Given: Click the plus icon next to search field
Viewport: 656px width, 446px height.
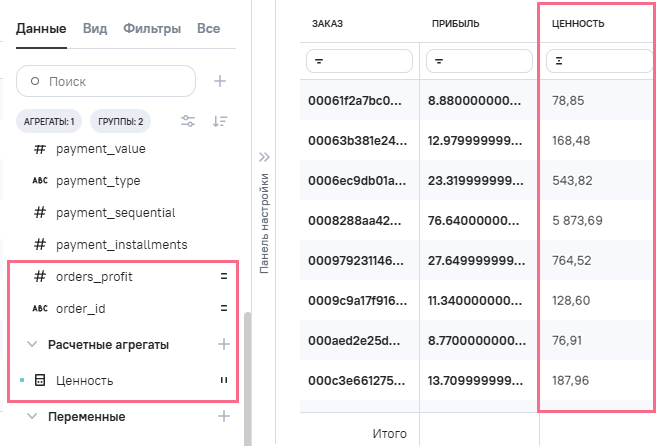Looking at the screenshot, I should (x=220, y=81).
